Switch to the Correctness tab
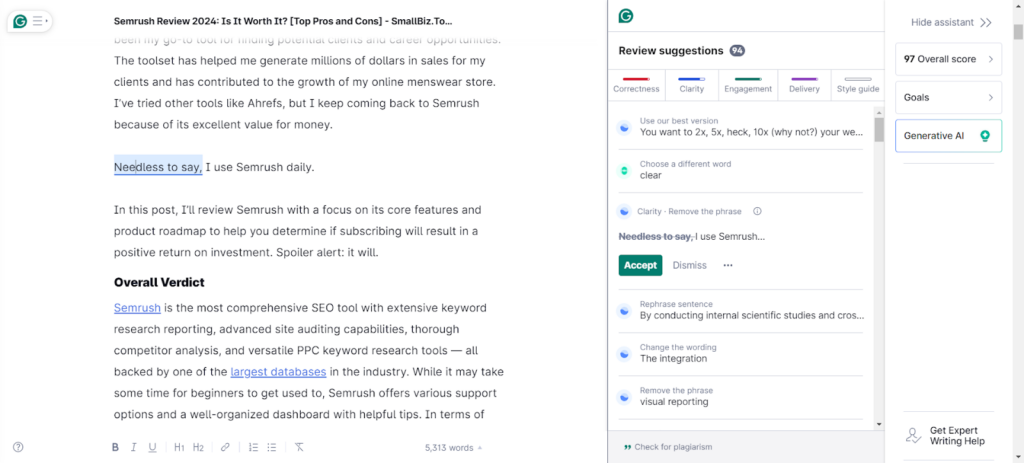 (637, 84)
